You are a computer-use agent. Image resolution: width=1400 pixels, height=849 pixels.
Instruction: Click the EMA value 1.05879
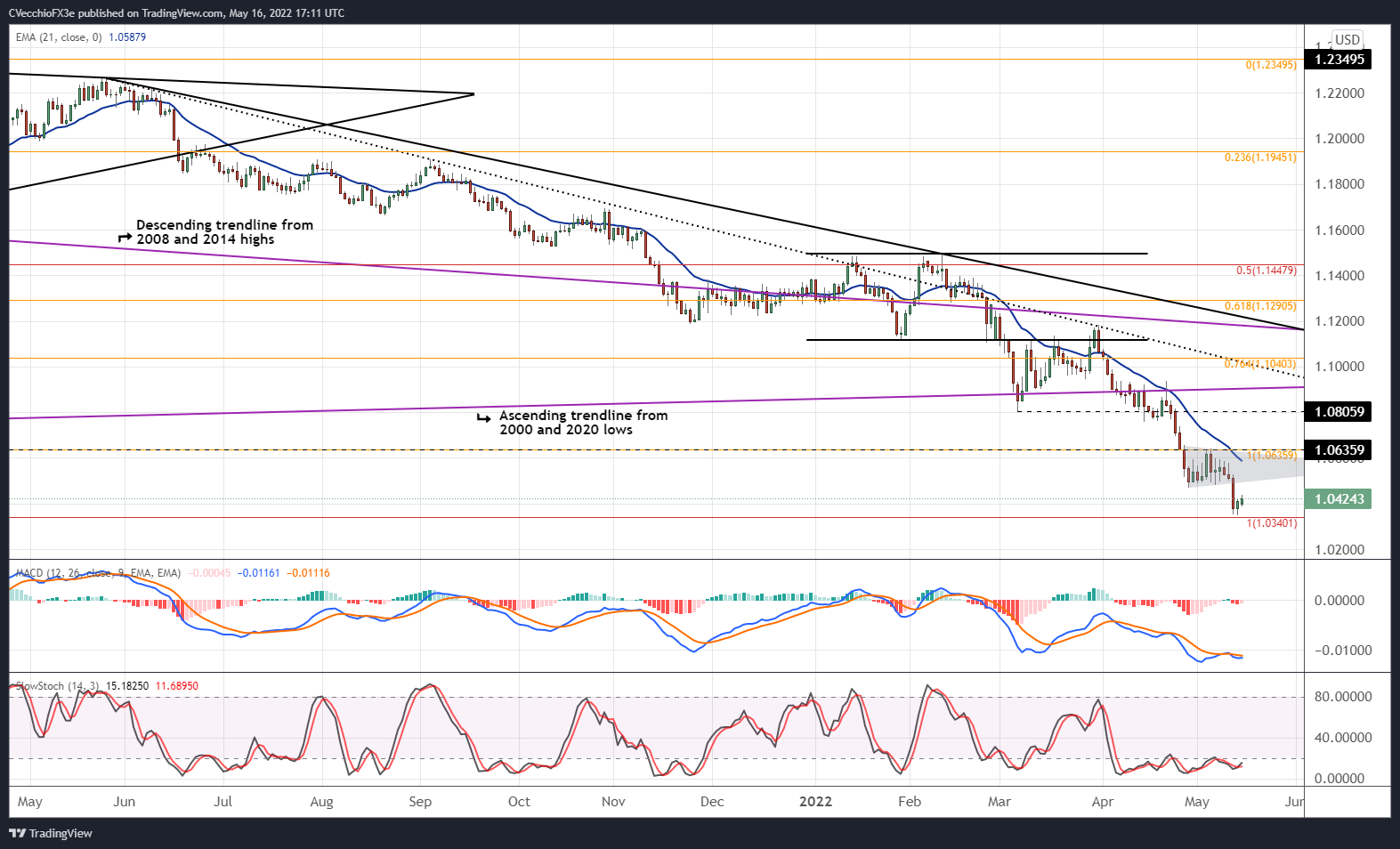point(127,37)
